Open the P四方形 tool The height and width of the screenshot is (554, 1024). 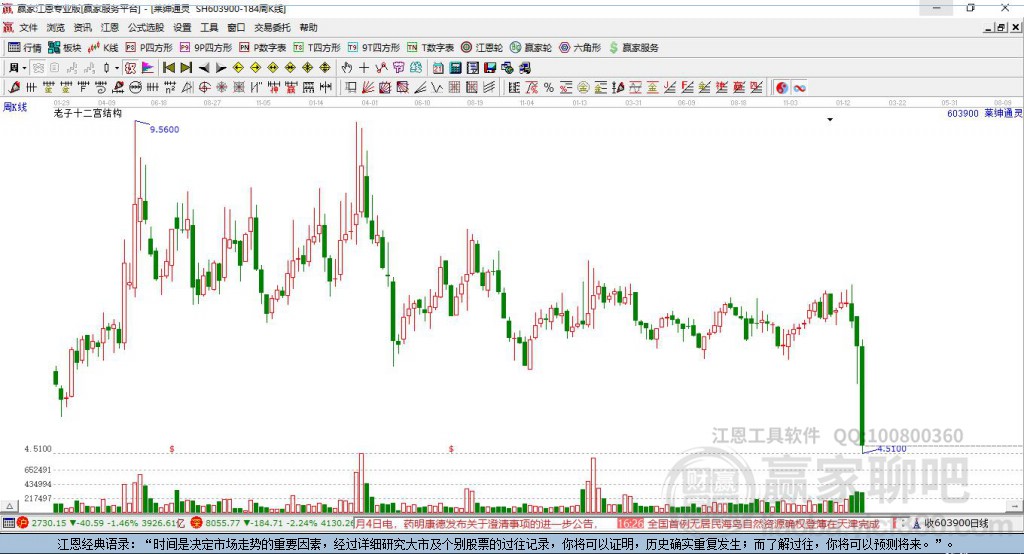149,48
